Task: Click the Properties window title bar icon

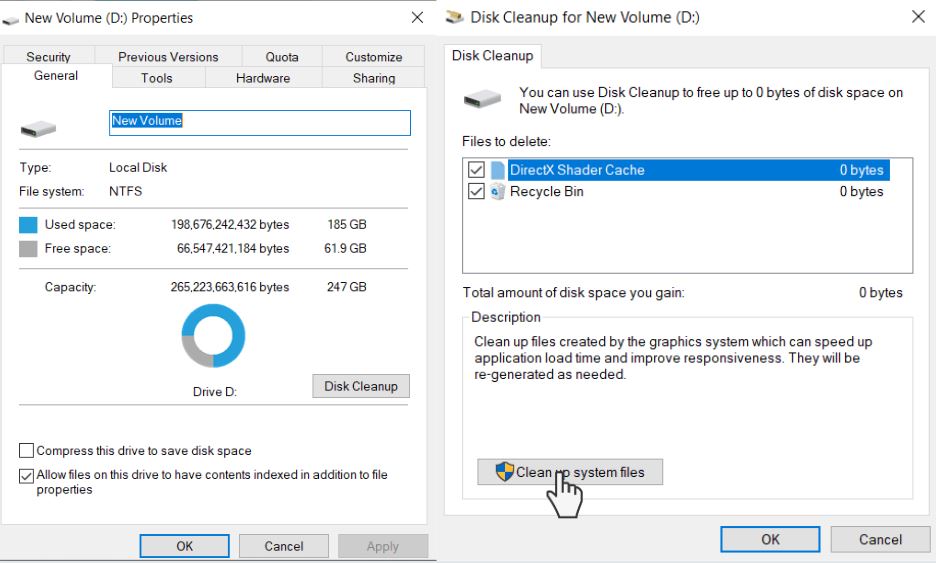Action: point(11,18)
